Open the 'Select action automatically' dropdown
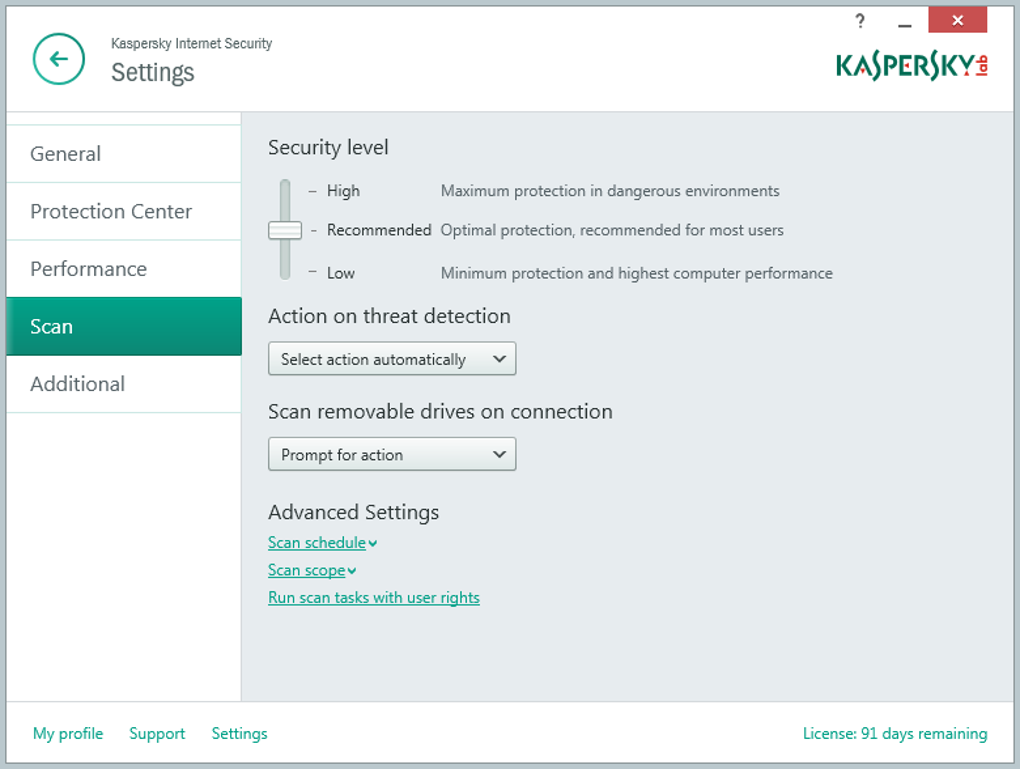This screenshot has width=1020, height=769. click(392, 359)
